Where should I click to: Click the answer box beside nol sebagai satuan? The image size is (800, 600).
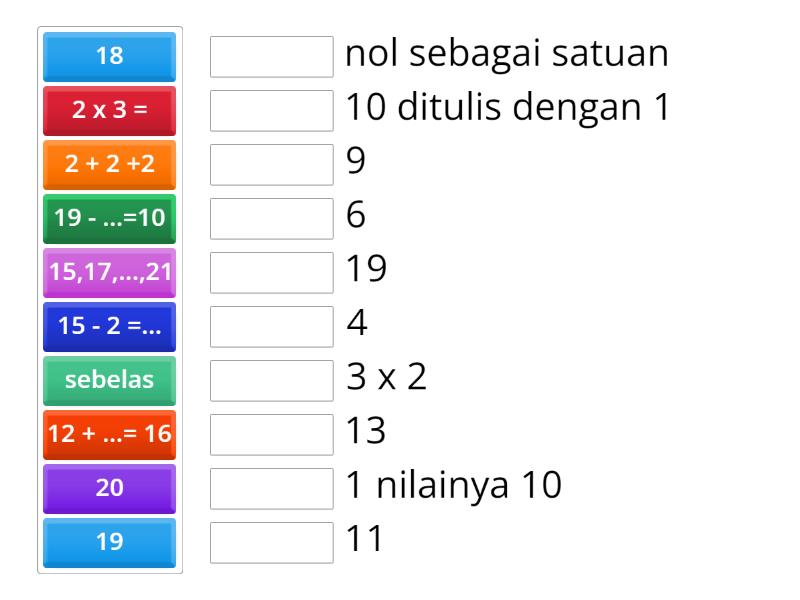tap(271, 57)
